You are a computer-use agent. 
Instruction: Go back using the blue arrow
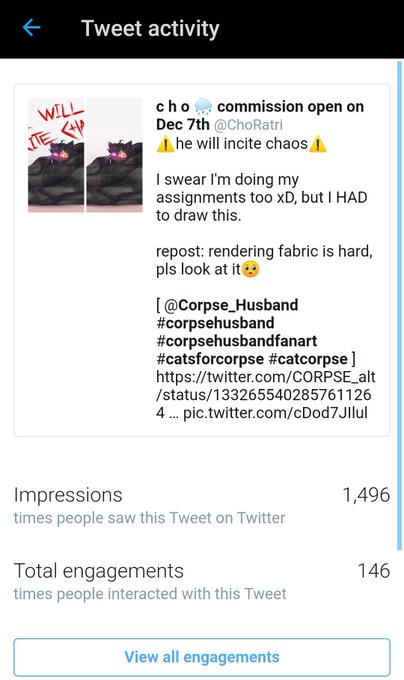pyautogui.click(x=31, y=28)
